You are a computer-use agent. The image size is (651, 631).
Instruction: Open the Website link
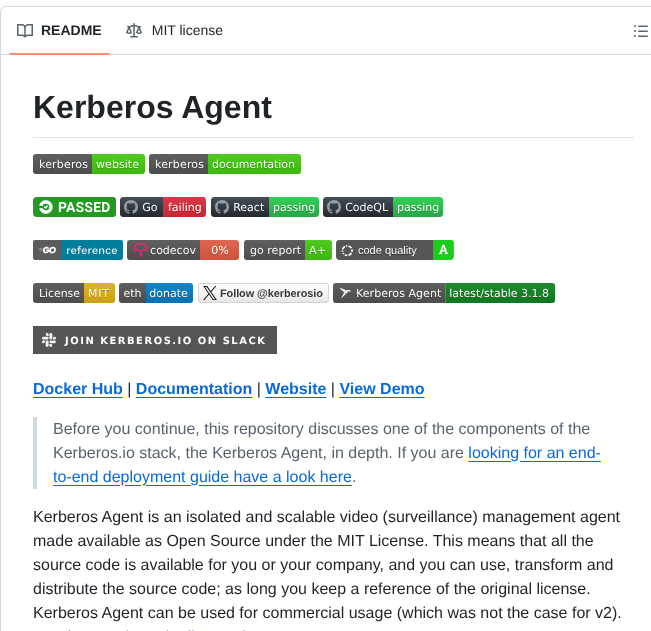pos(296,389)
